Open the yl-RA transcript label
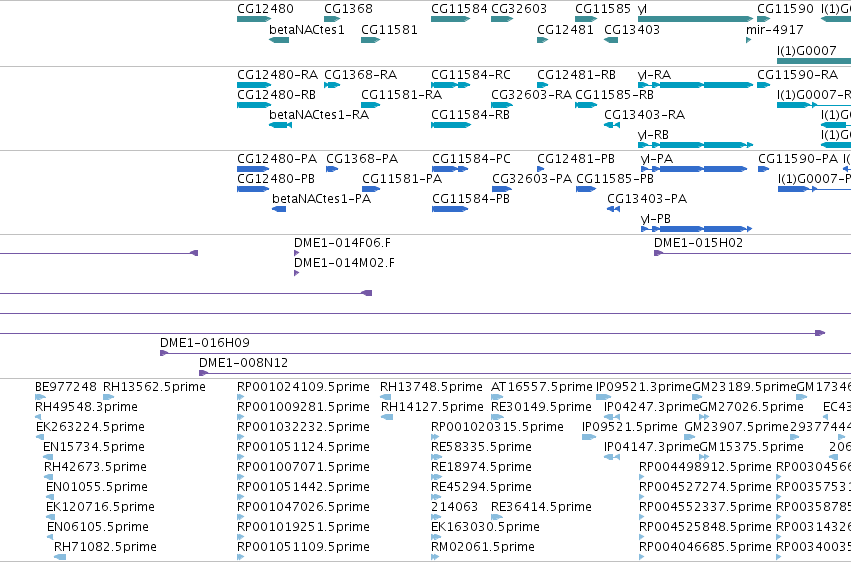The height and width of the screenshot is (562, 851). click(x=654, y=74)
